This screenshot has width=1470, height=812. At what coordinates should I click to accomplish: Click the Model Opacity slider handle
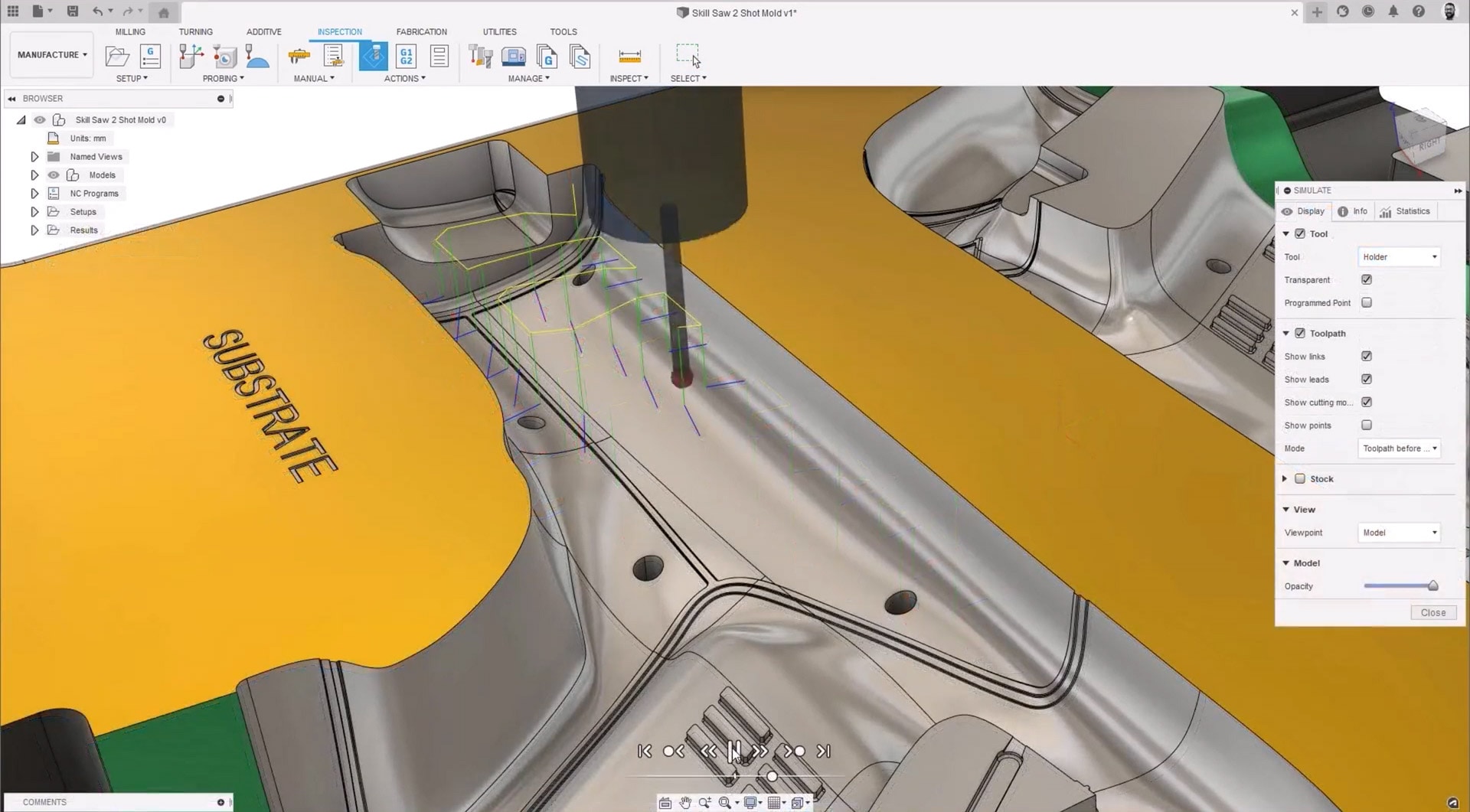[x=1432, y=586]
